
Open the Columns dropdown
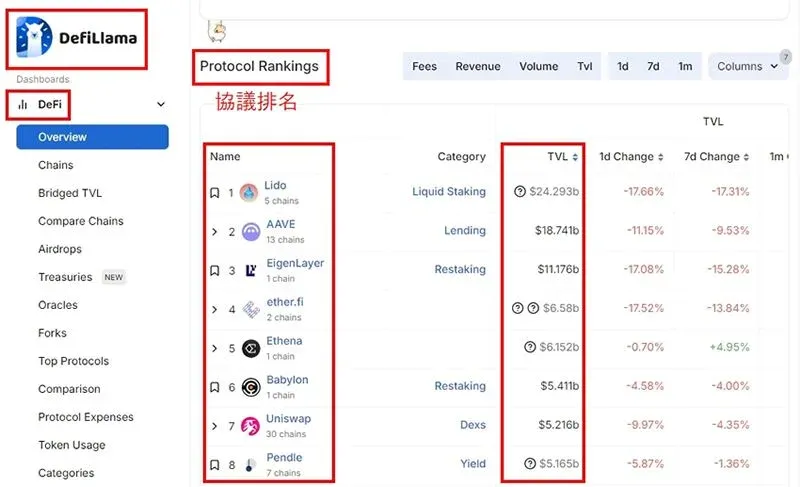coord(747,67)
